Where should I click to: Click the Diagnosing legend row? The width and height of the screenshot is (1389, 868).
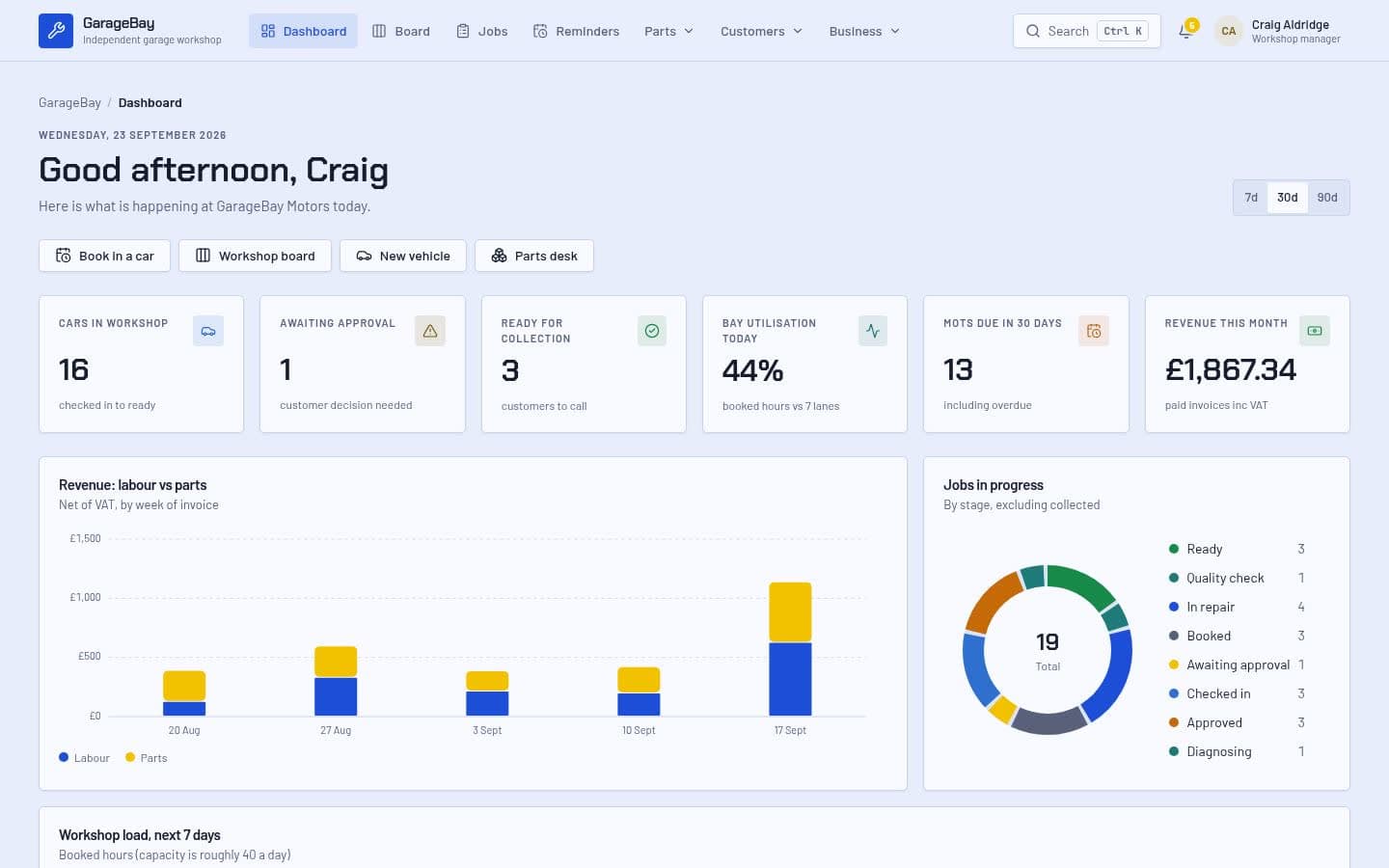click(1237, 751)
